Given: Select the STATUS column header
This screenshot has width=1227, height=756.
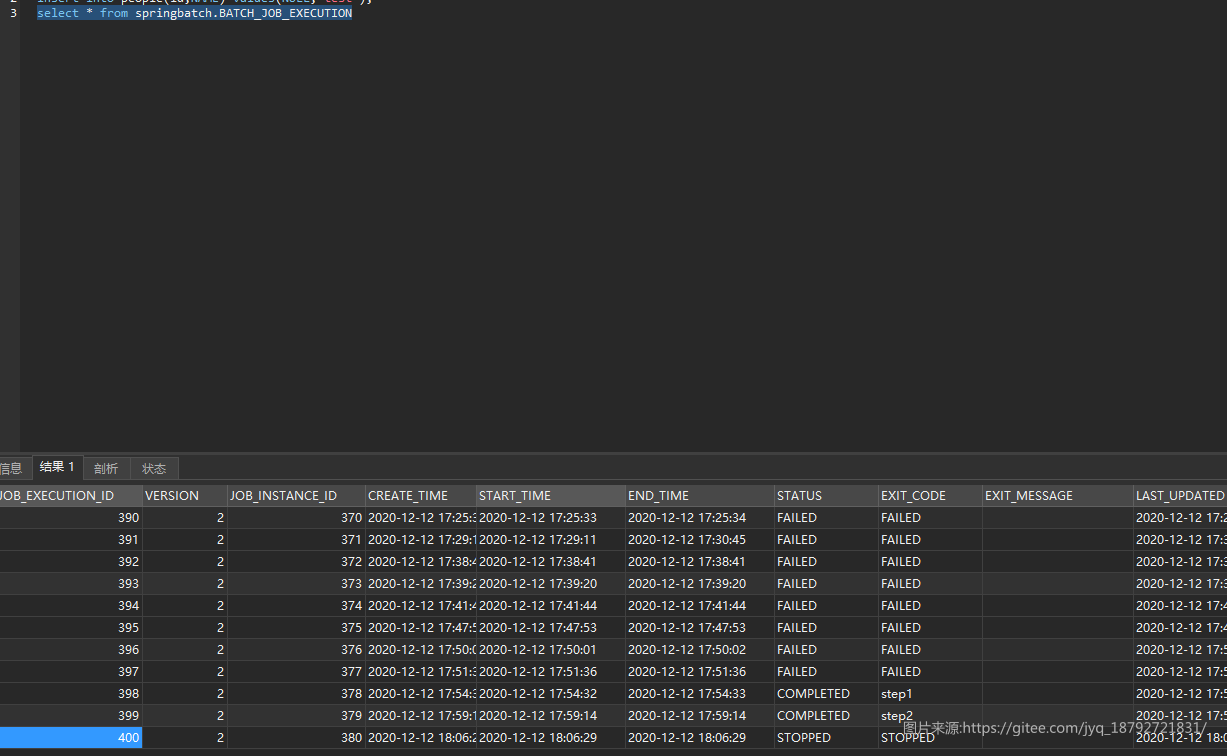Looking at the screenshot, I should click(826, 496).
